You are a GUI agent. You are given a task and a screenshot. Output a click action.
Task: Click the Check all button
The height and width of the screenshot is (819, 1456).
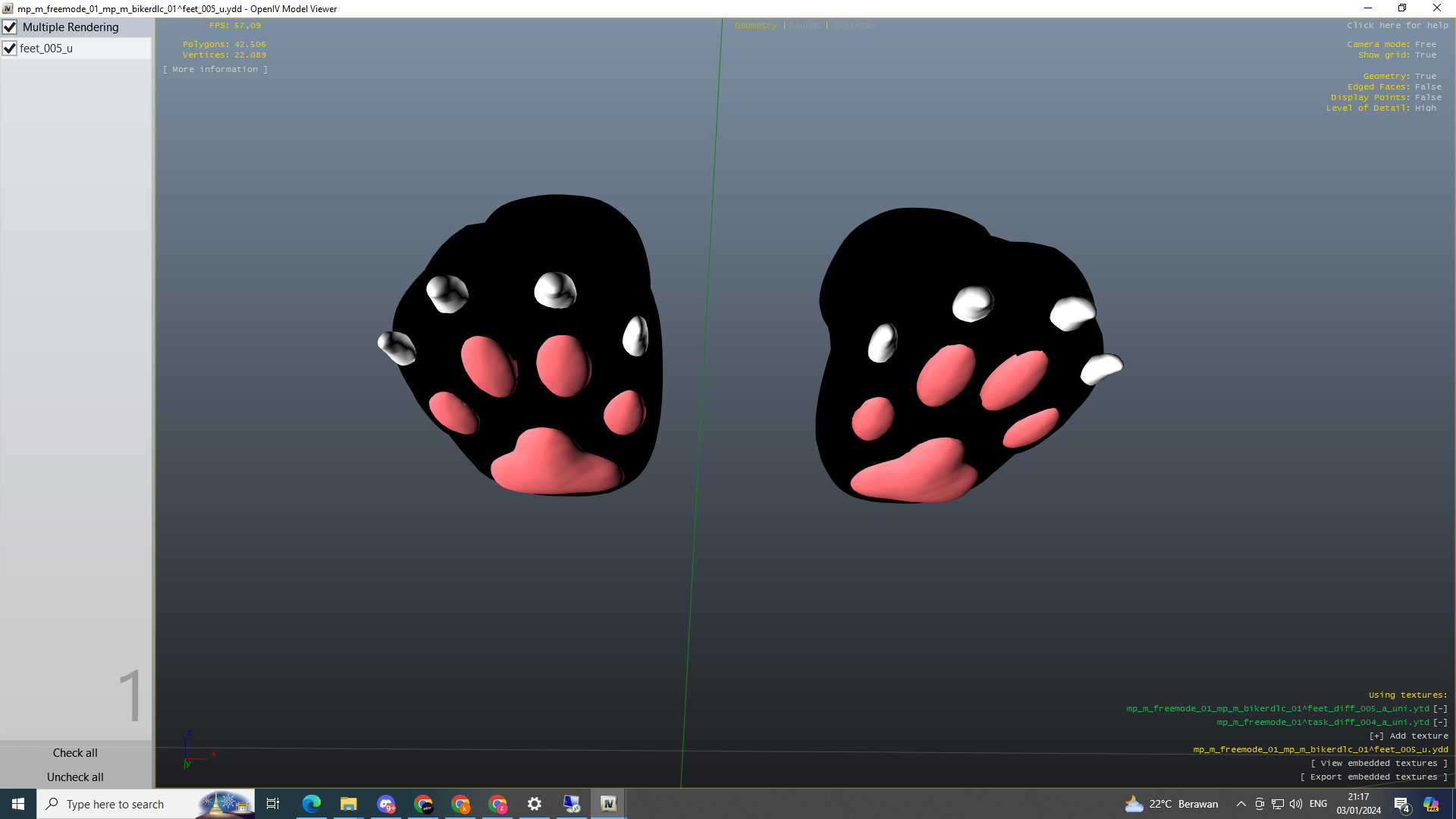point(75,753)
